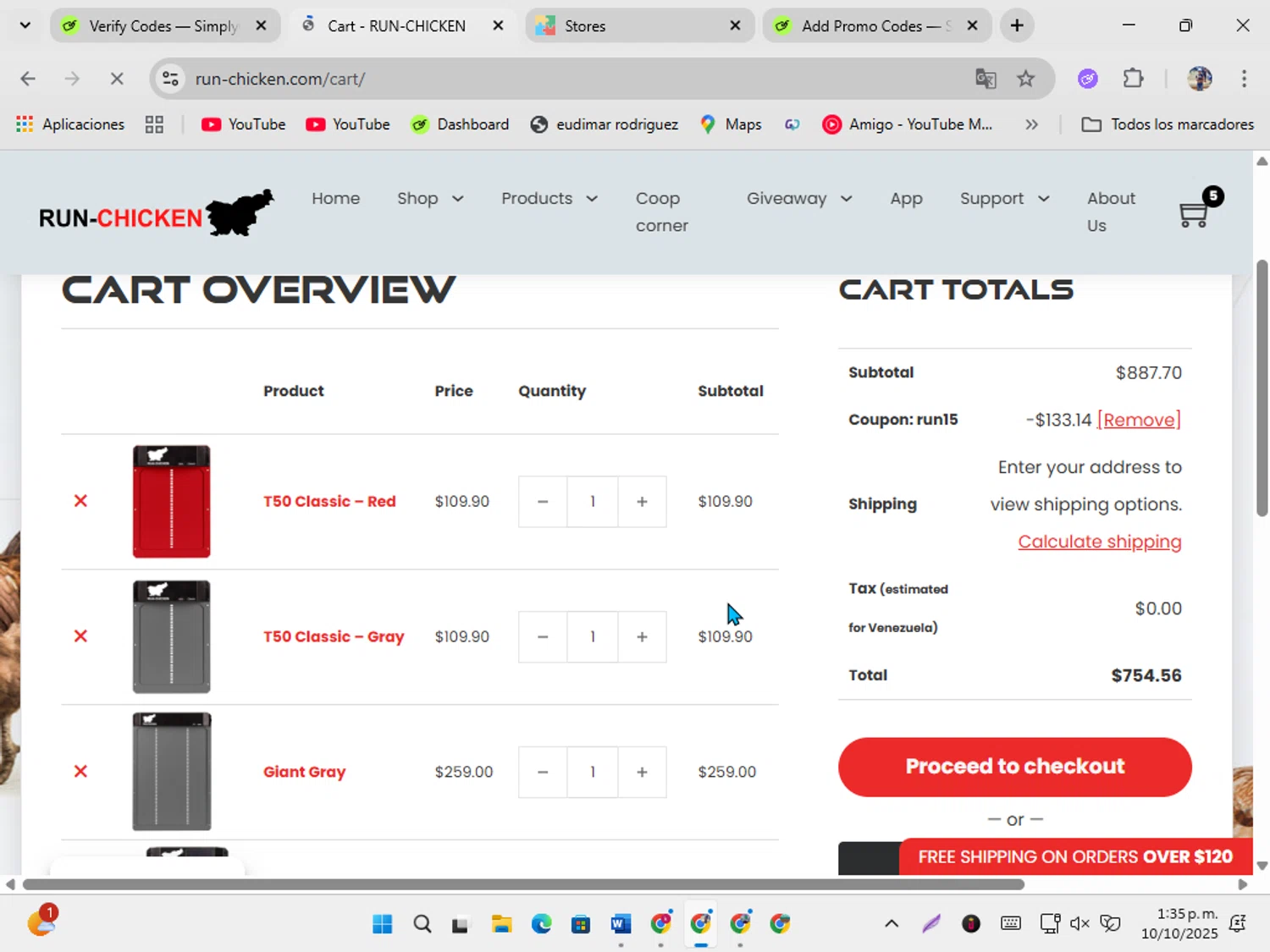Open tab search dropdown arrow
The width and height of the screenshot is (1270, 952).
pos(25,25)
